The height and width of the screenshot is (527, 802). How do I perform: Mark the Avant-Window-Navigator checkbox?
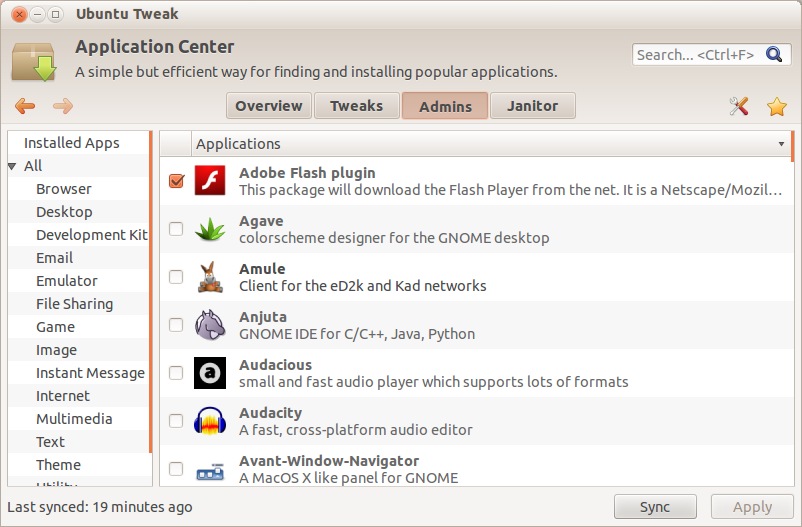pos(176,469)
